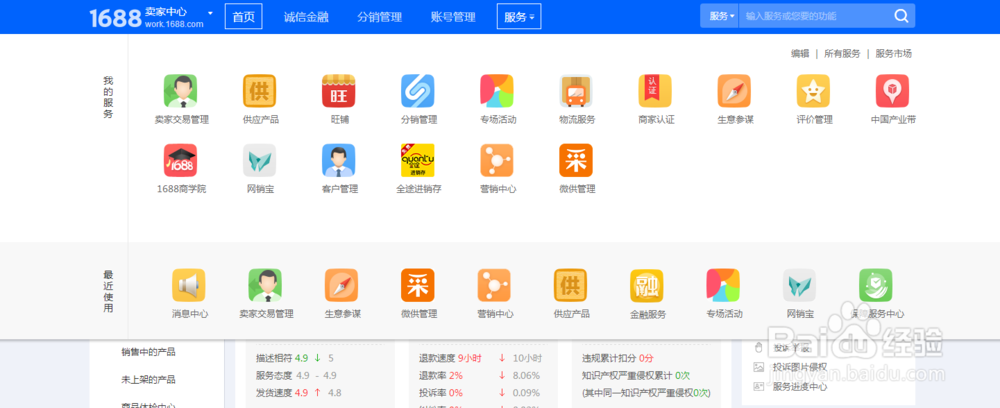Click the 服务态度 4.9 rating text
Screen dimensions: 1000x408
(282, 375)
